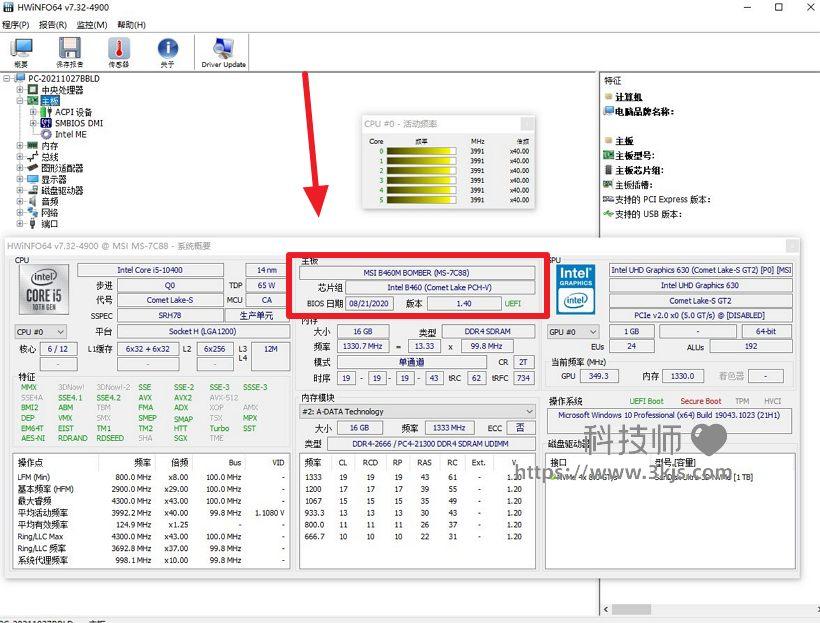Select the PC-20211027BBLD root node
Viewport: 820px width, 623px height.
coord(64,78)
